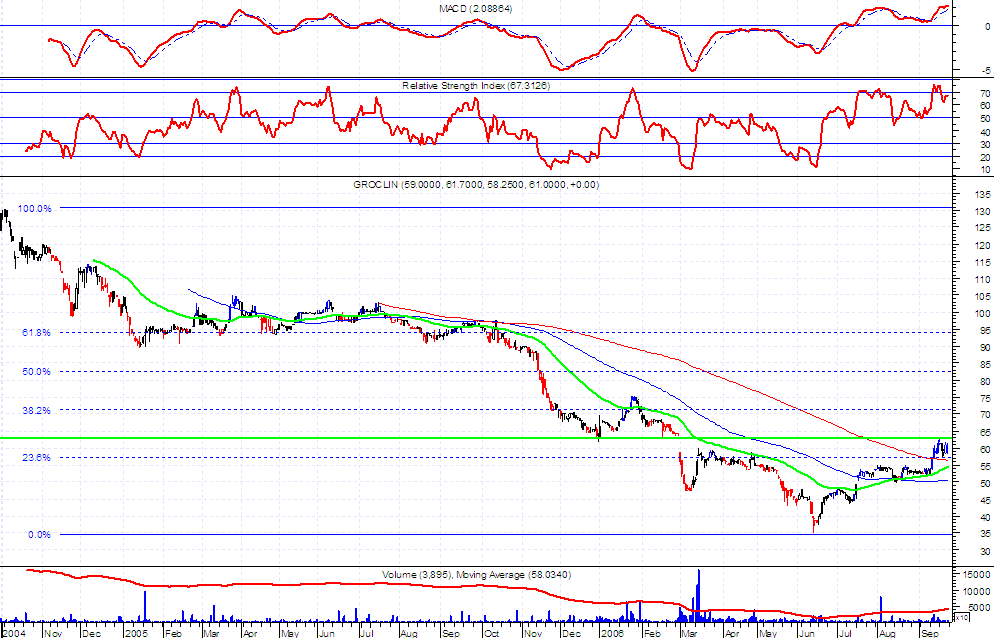Select the 50.0% Fibonacci level label
994x638 pixels.
36,372
